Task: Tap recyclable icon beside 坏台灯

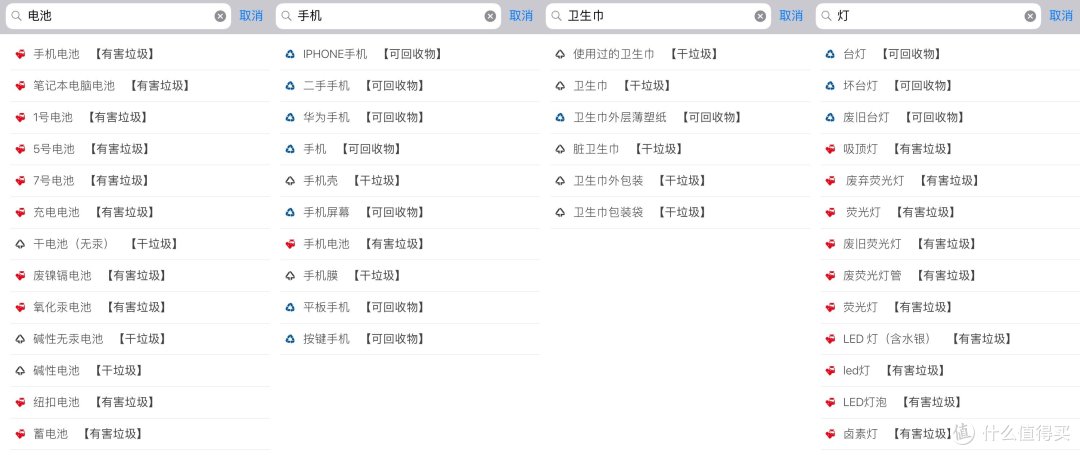Action: (830, 86)
